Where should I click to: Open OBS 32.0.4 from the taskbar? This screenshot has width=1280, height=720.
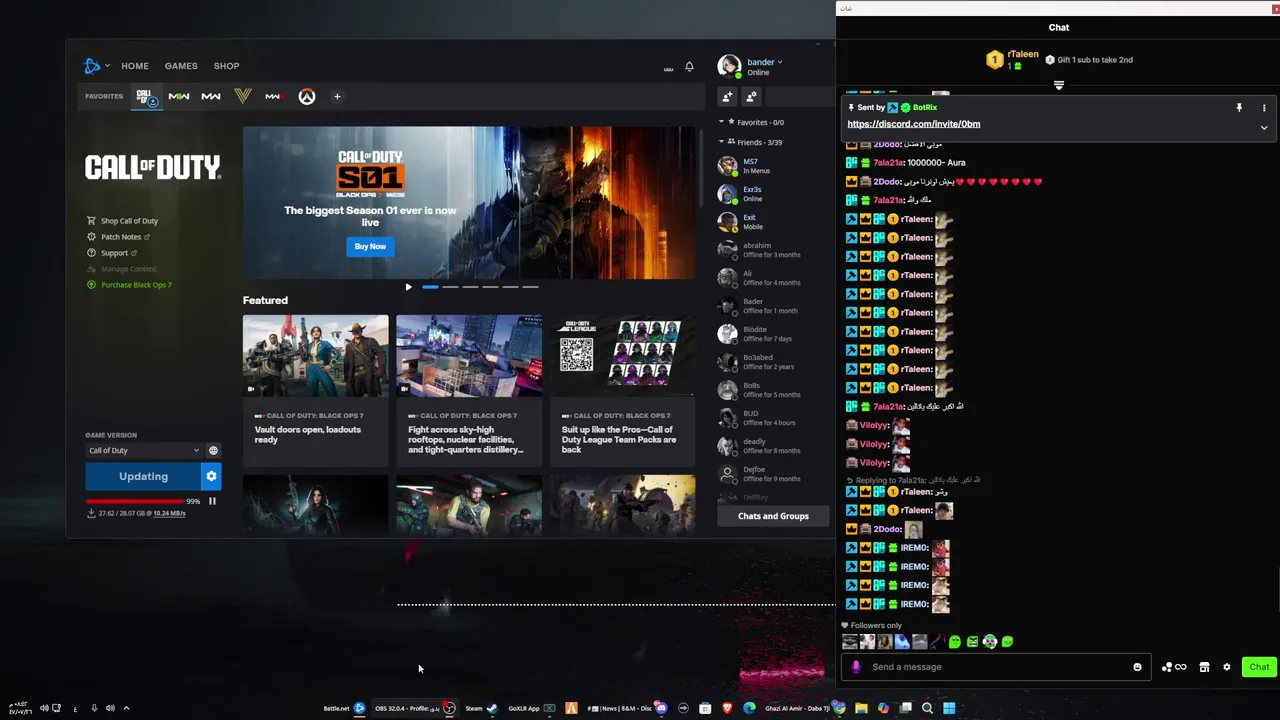tap(415, 708)
